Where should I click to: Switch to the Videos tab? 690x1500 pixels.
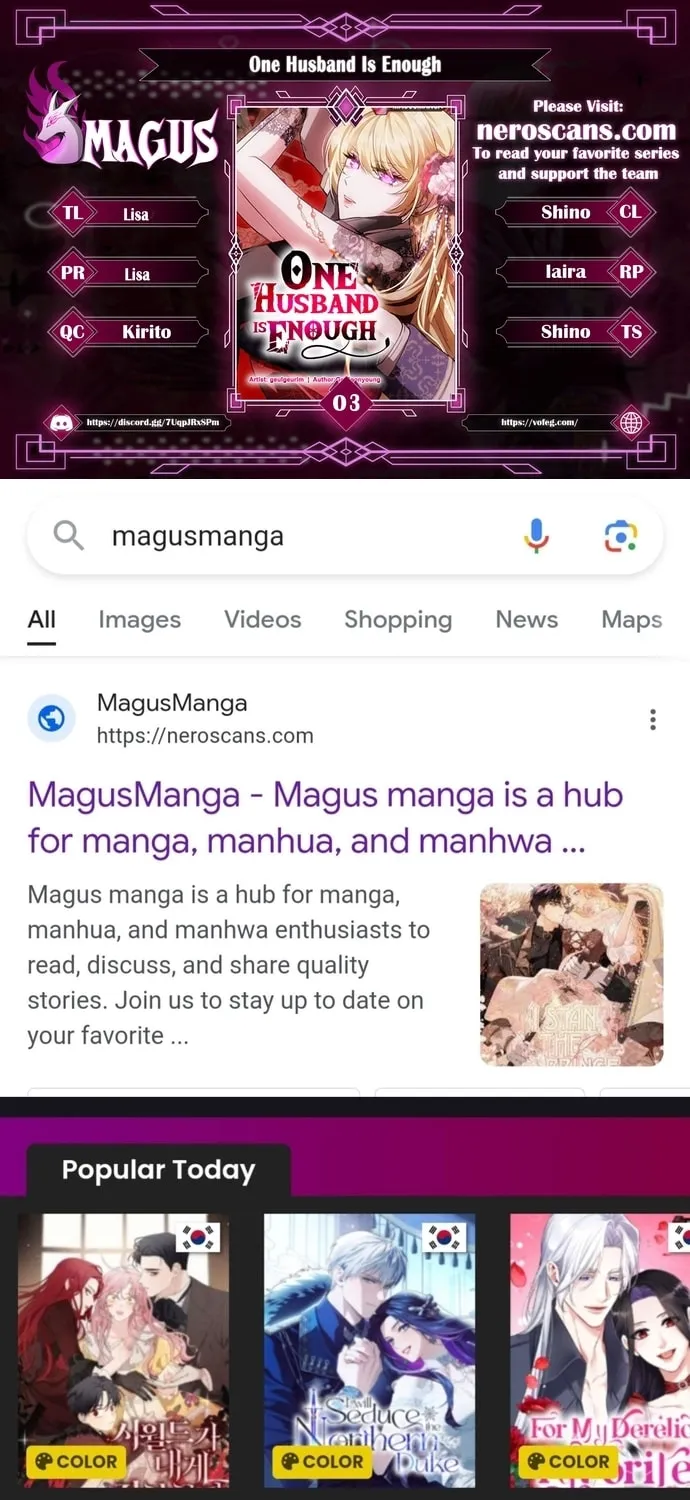pos(263,619)
